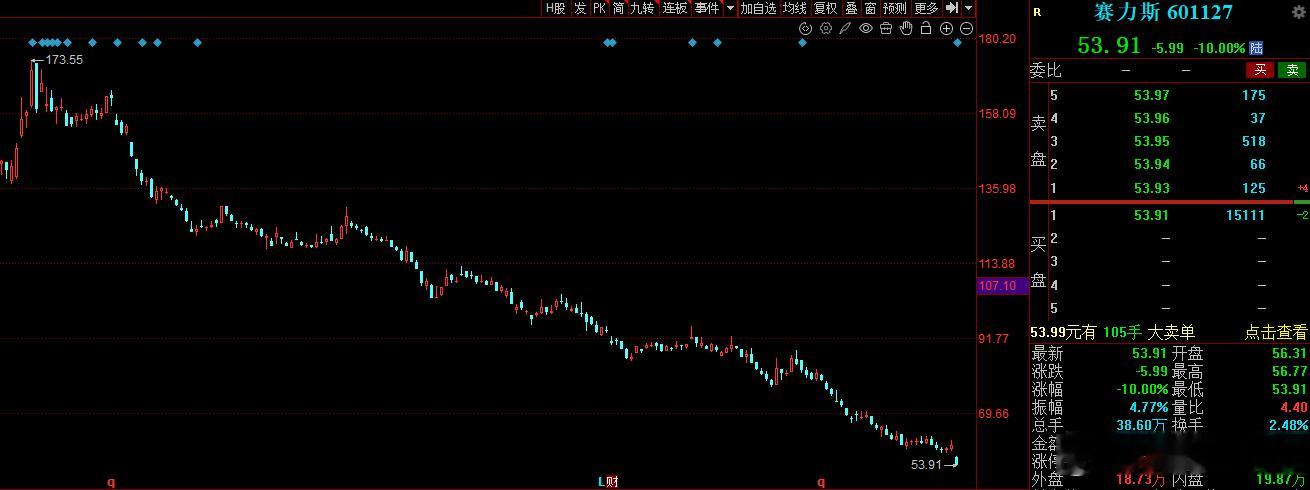Select the 连板 toolbar item
Screen dimensions: 1310x490
[675, 8]
